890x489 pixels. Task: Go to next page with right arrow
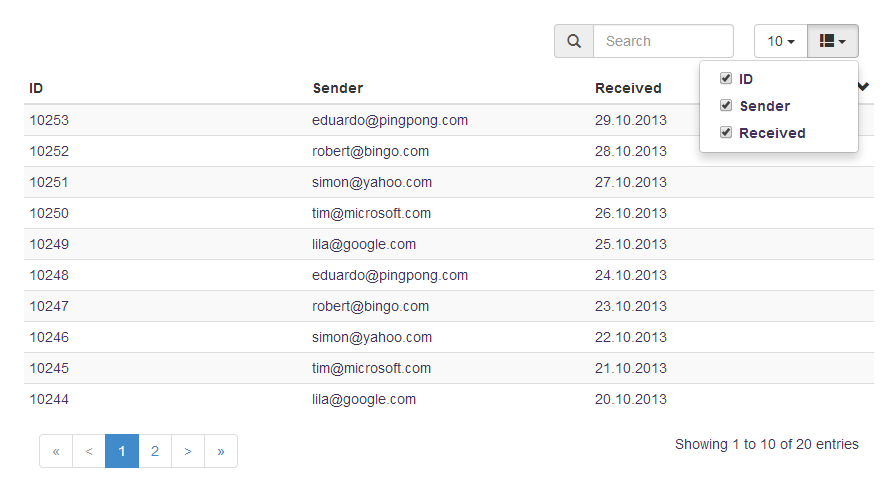(x=188, y=451)
